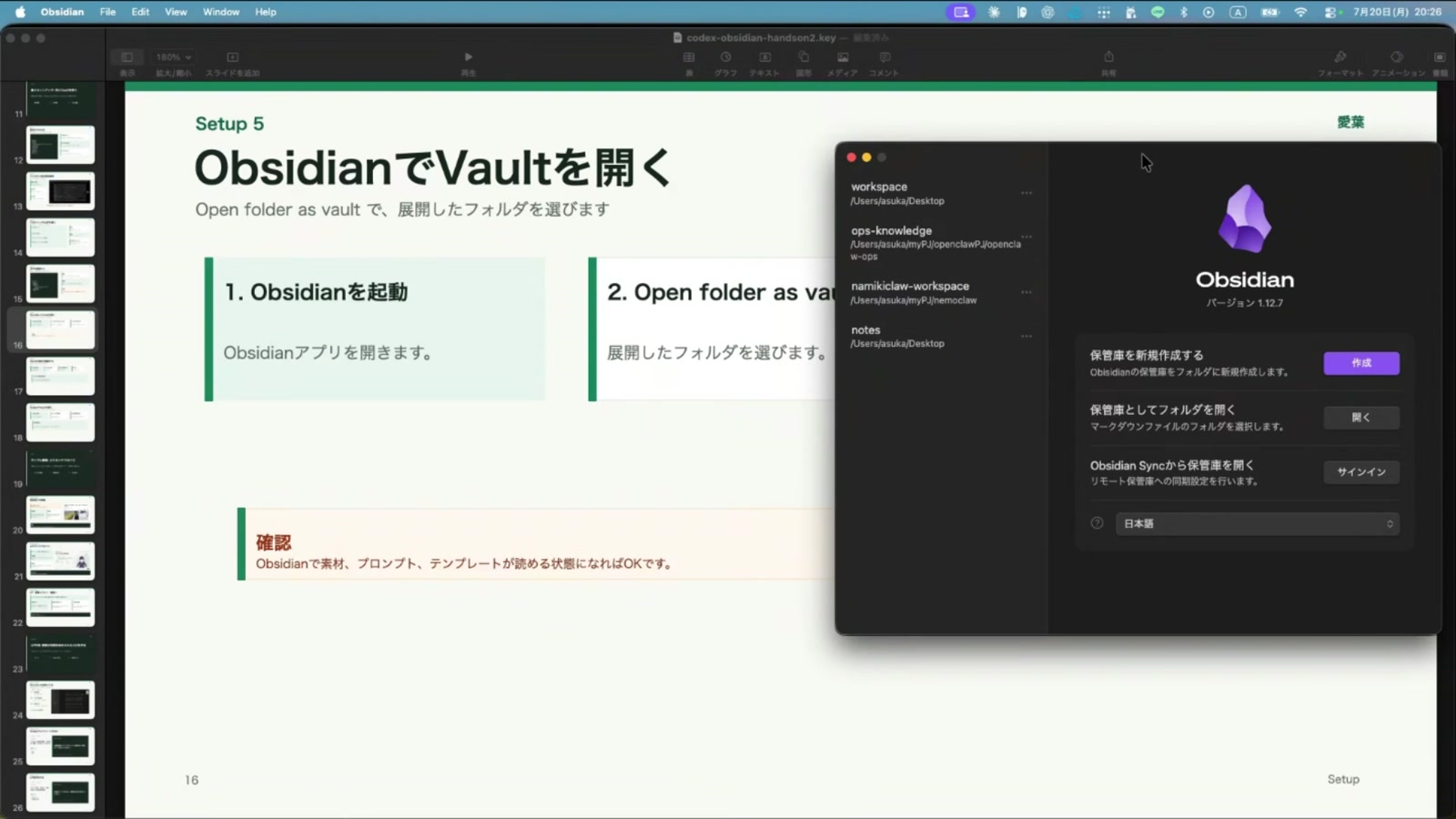The width and height of the screenshot is (1456, 819).
Task: Select slide 15 thumbnail in navigator
Action: click(60, 284)
